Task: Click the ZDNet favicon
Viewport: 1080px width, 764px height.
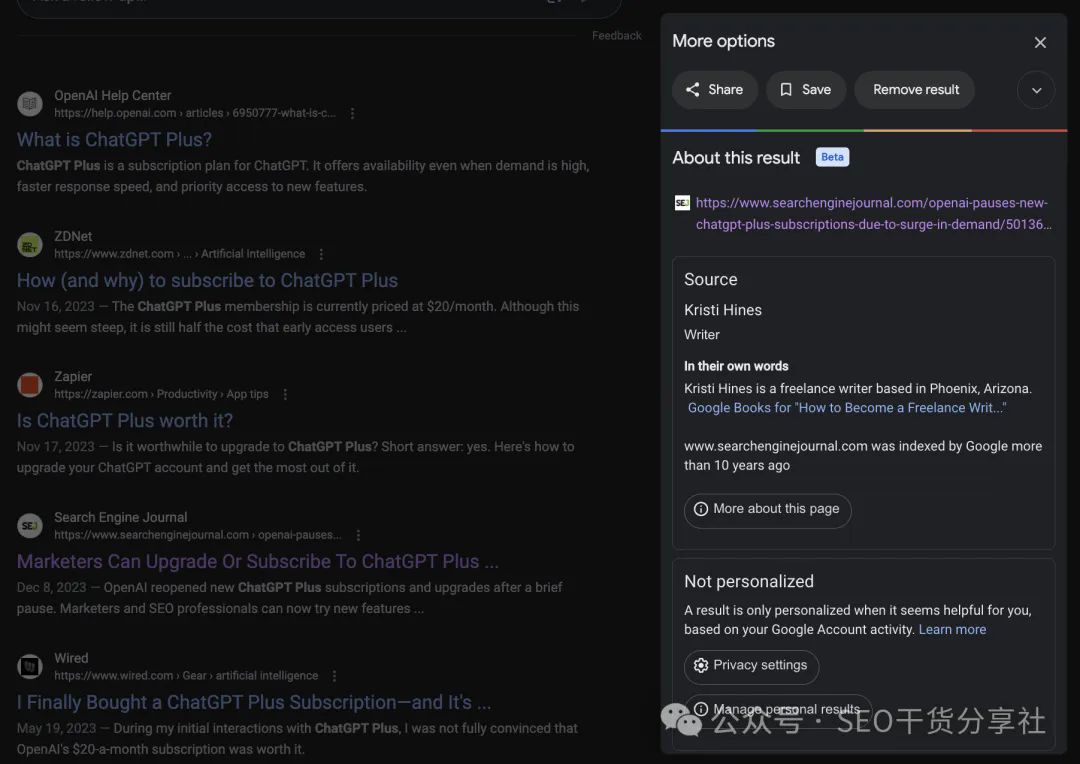Action: [x=30, y=245]
